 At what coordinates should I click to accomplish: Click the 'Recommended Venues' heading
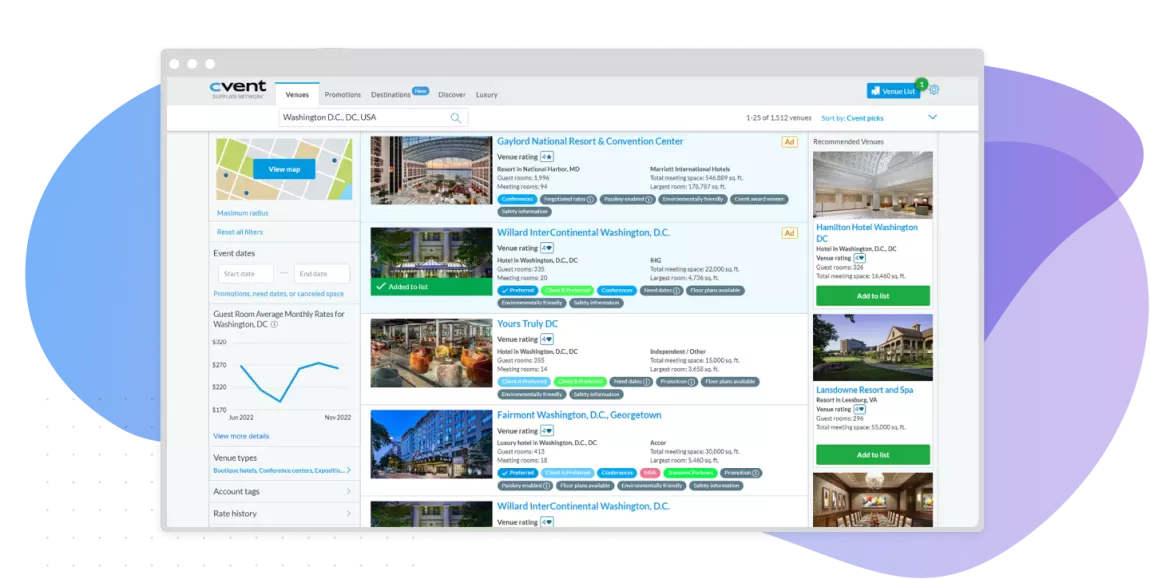click(848, 142)
